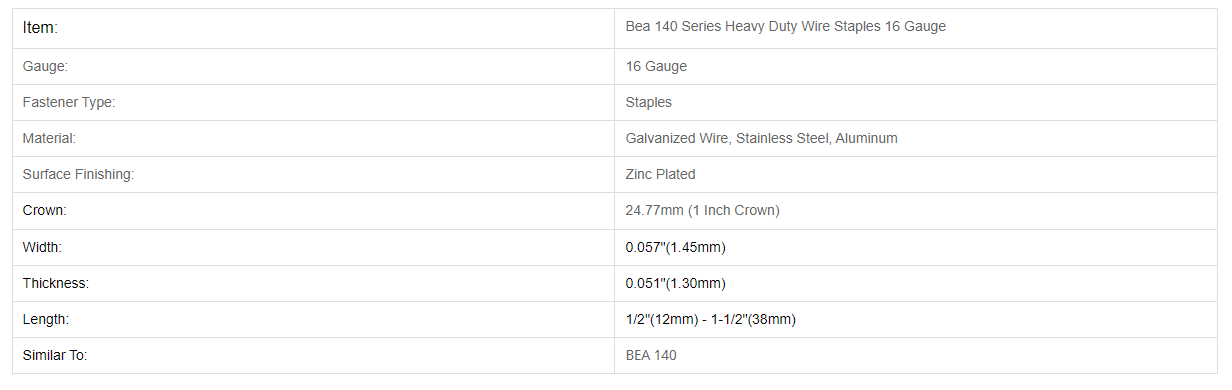Click the "Width:" row label
The height and width of the screenshot is (390, 1232).
43,247
